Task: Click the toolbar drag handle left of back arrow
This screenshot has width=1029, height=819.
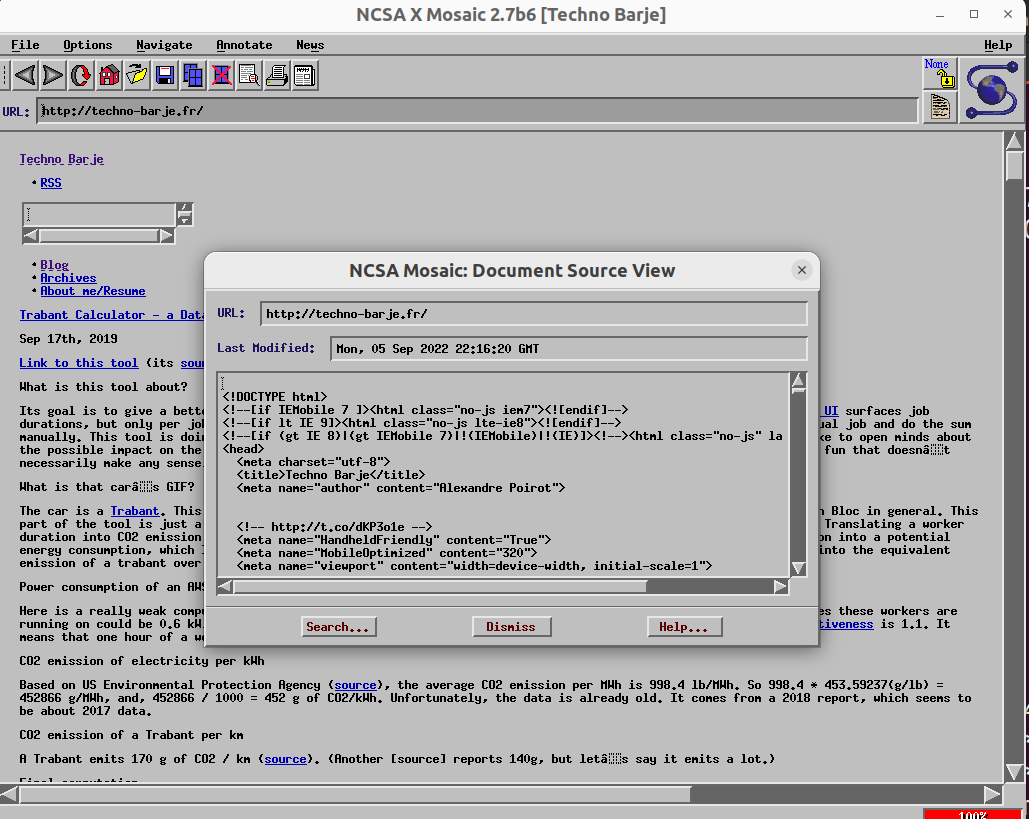Action: pos(5,75)
